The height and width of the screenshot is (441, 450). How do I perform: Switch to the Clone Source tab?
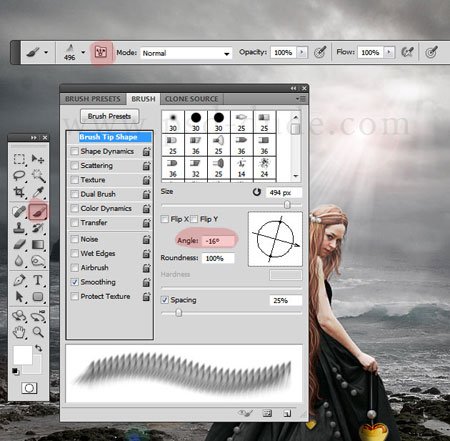[192, 99]
